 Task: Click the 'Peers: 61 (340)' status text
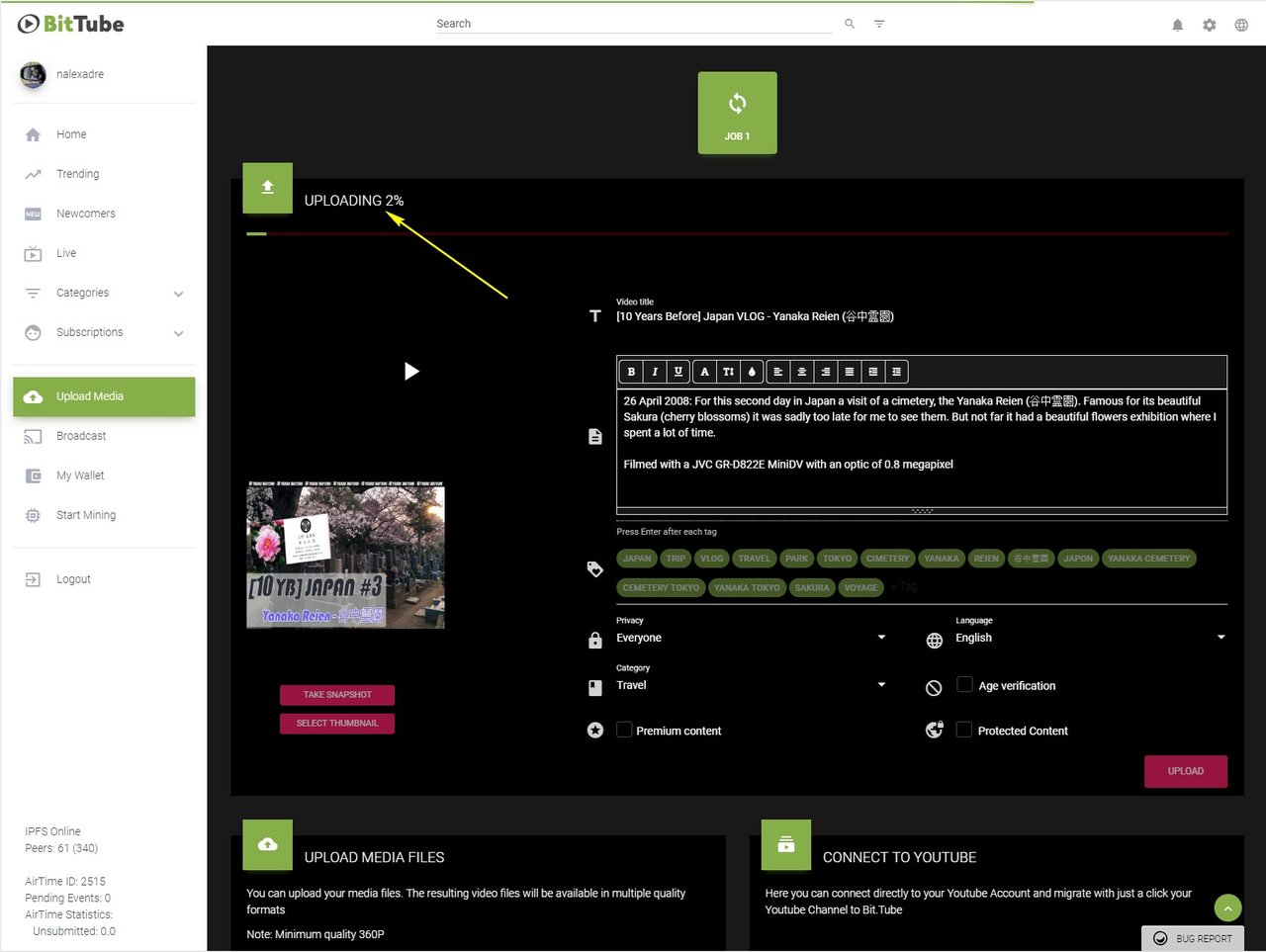tap(61, 848)
